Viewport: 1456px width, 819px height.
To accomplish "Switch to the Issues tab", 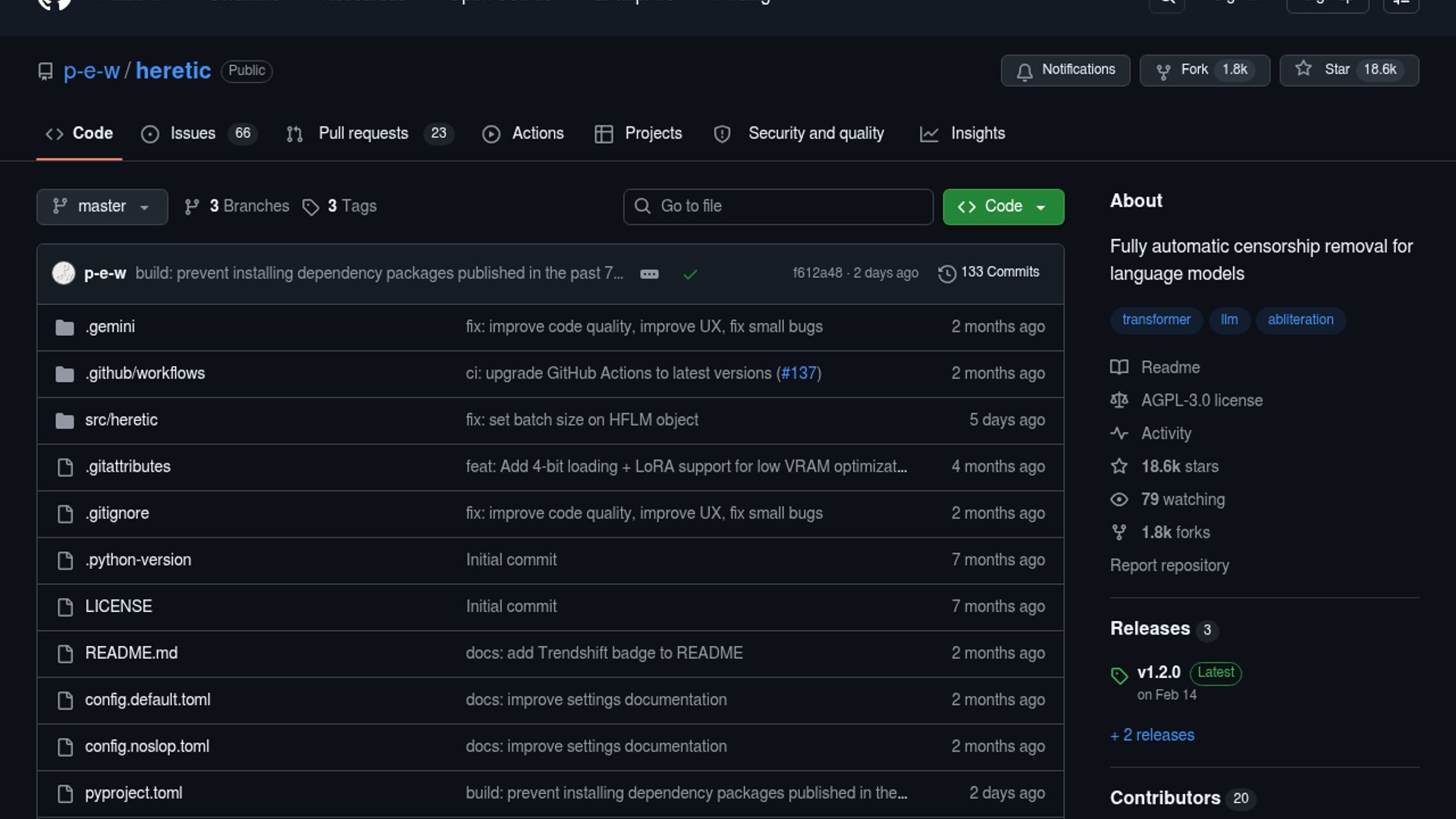I will 193,133.
